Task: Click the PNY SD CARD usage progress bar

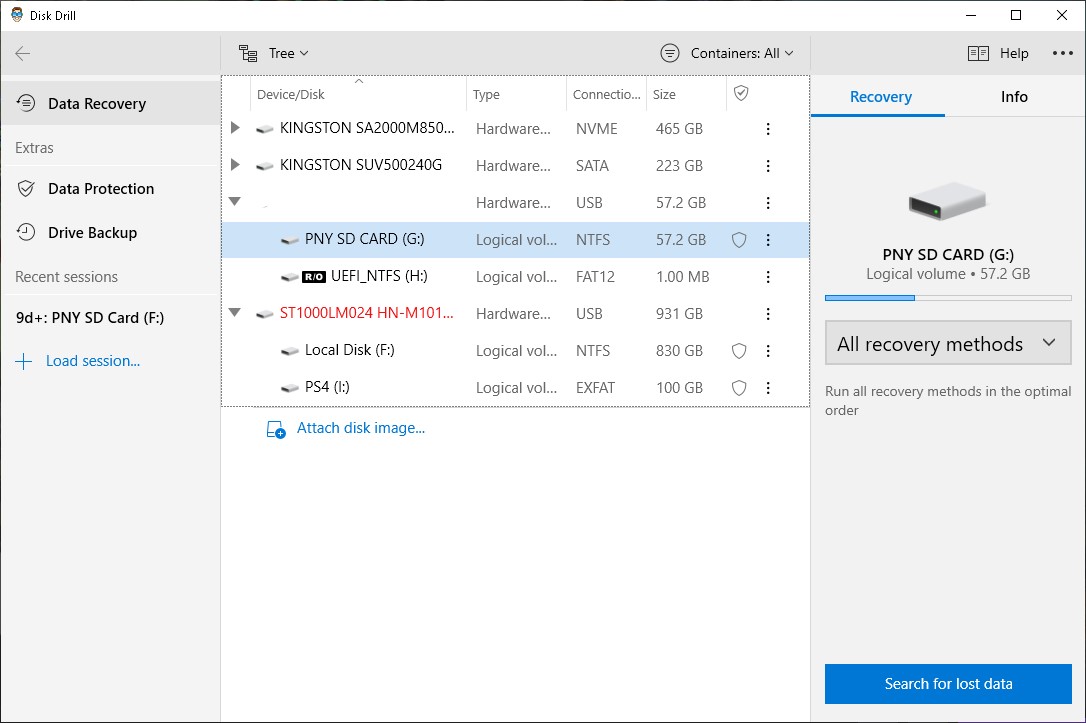Action: pyautogui.click(x=947, y=298)
